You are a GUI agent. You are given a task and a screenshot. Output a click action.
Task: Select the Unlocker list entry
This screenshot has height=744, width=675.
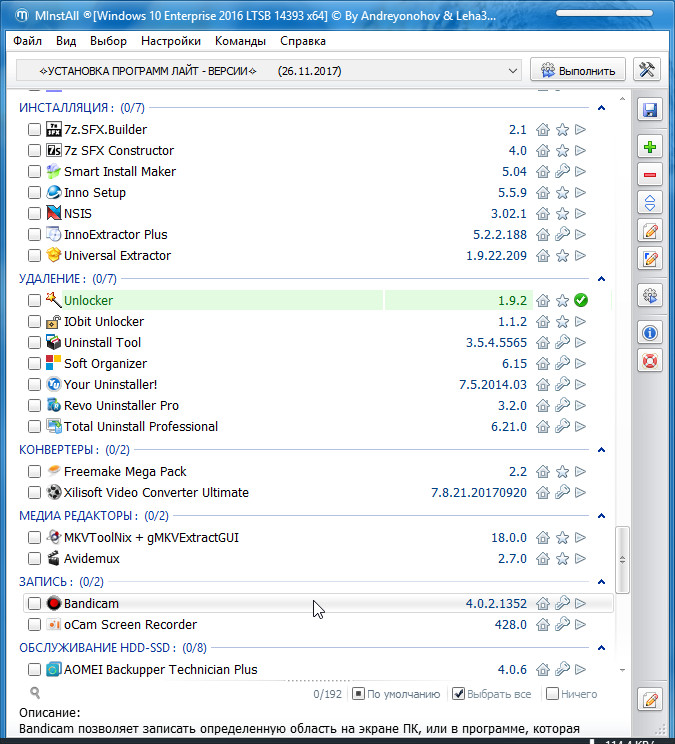point(88,301)
